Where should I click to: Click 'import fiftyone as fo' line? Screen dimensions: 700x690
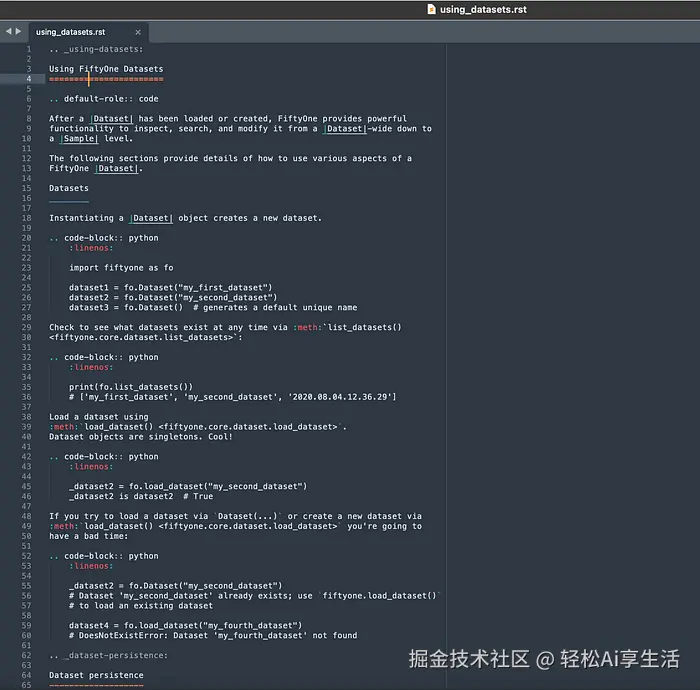coord(121,268)
